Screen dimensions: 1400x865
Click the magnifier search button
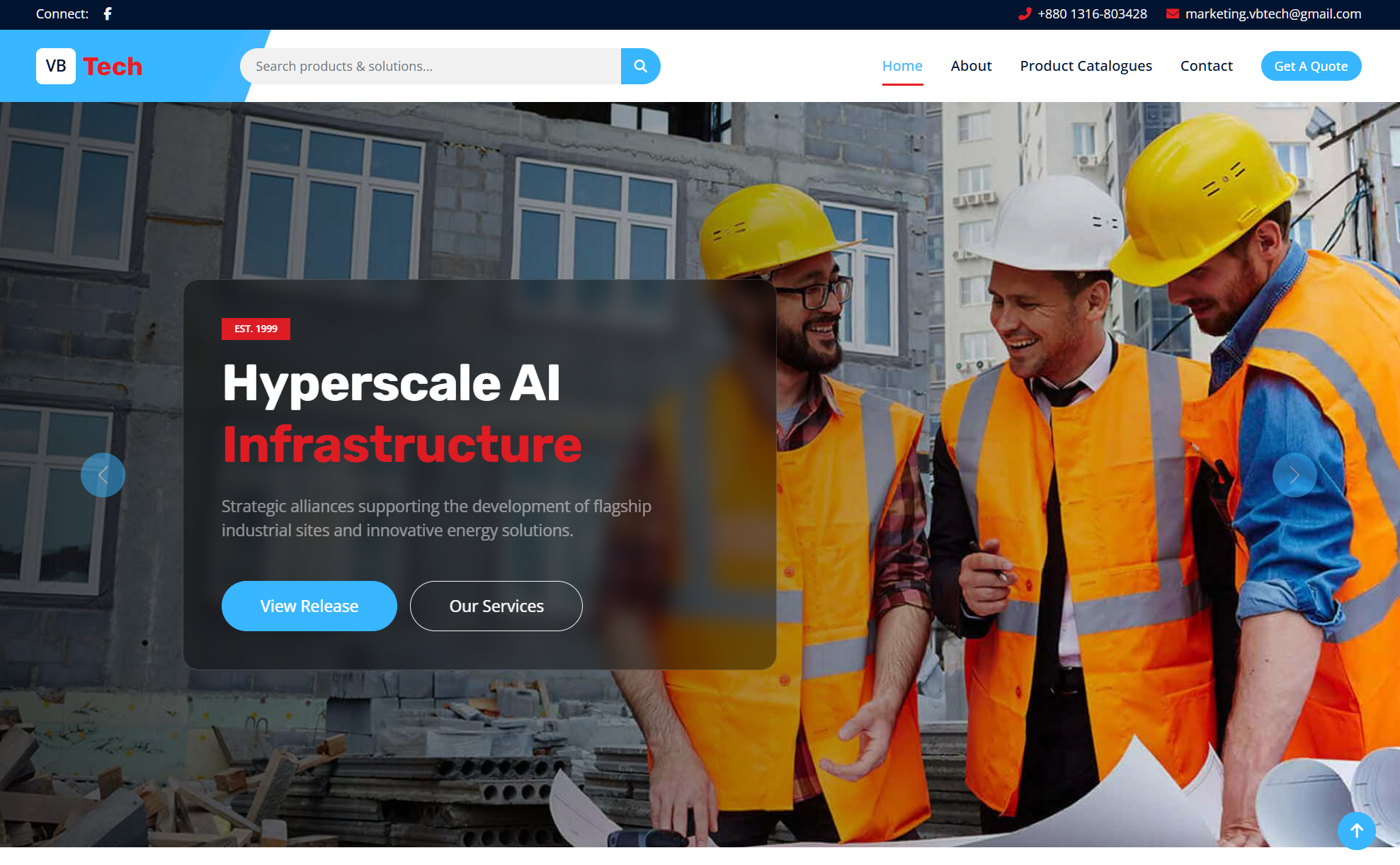[640, 66]
